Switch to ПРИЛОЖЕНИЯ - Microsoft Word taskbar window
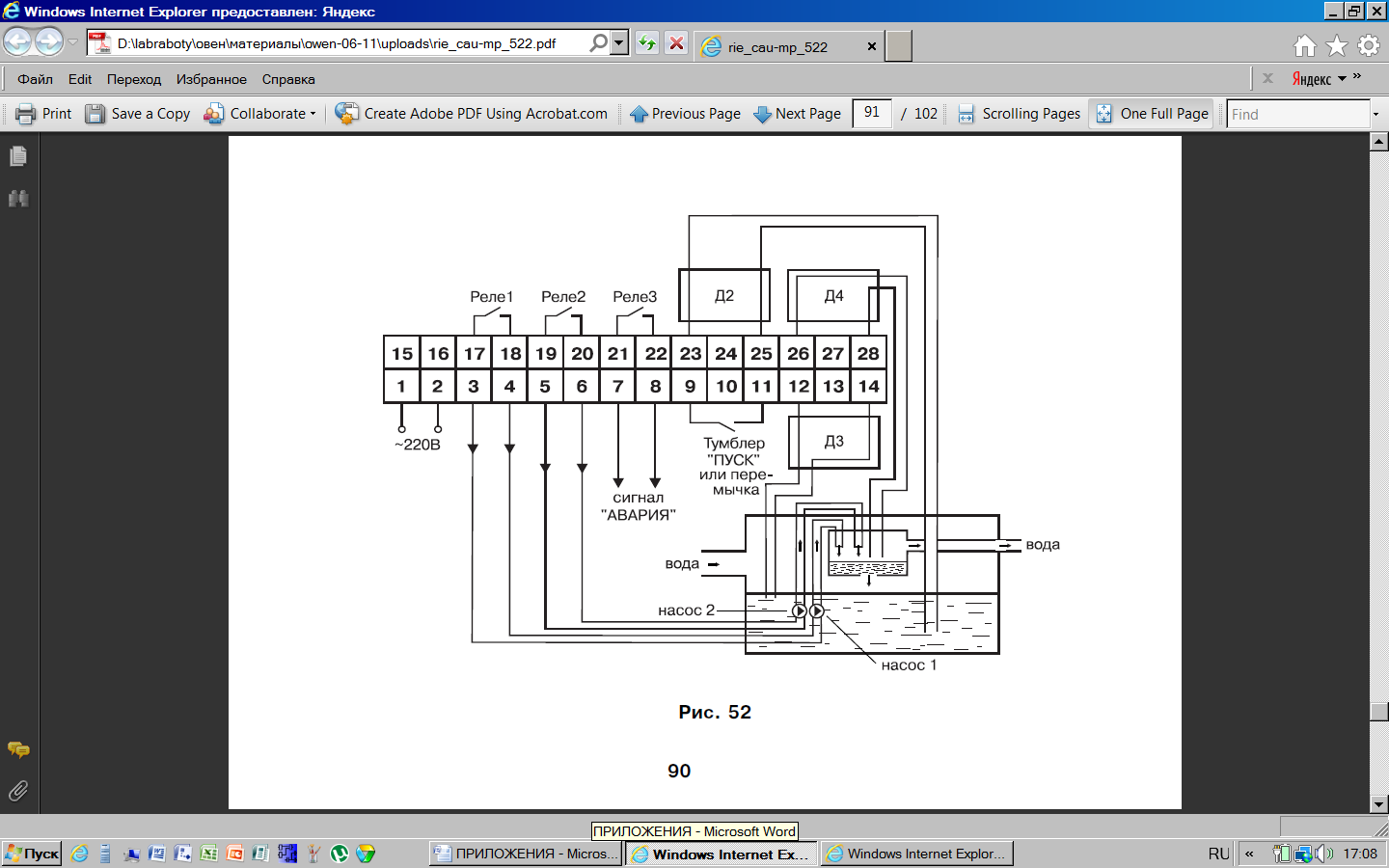 click(x=526, y=854)
